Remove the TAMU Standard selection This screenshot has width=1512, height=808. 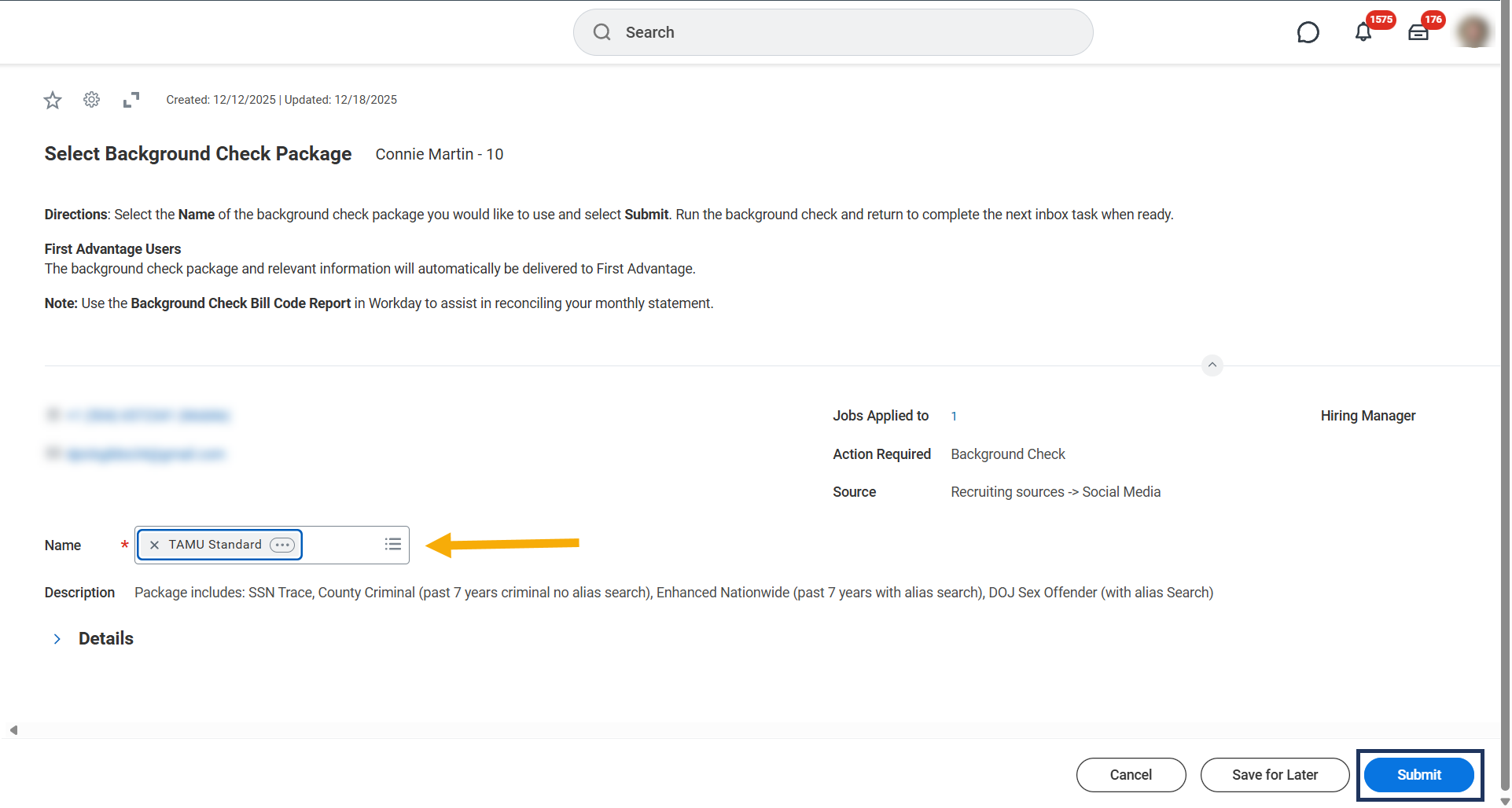(155, 545)
